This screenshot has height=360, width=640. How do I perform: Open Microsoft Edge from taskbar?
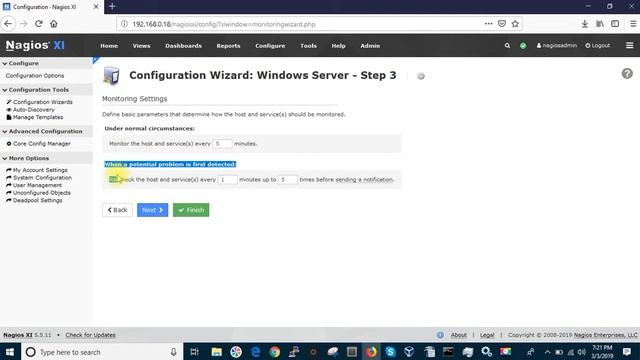point(256,352)
